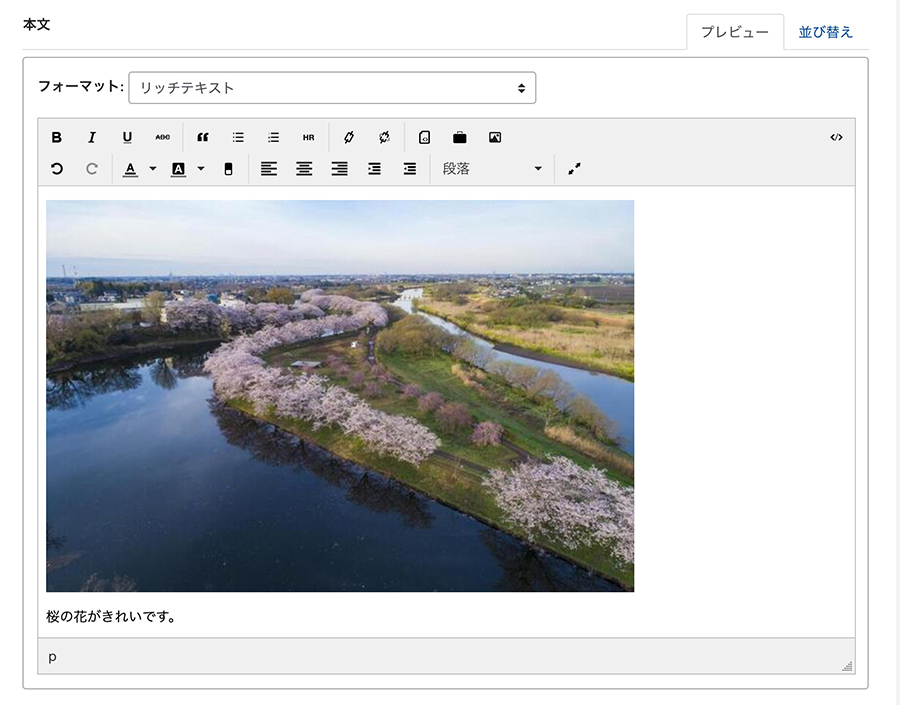Switch to the 並び替え tab

coord(825,32)
